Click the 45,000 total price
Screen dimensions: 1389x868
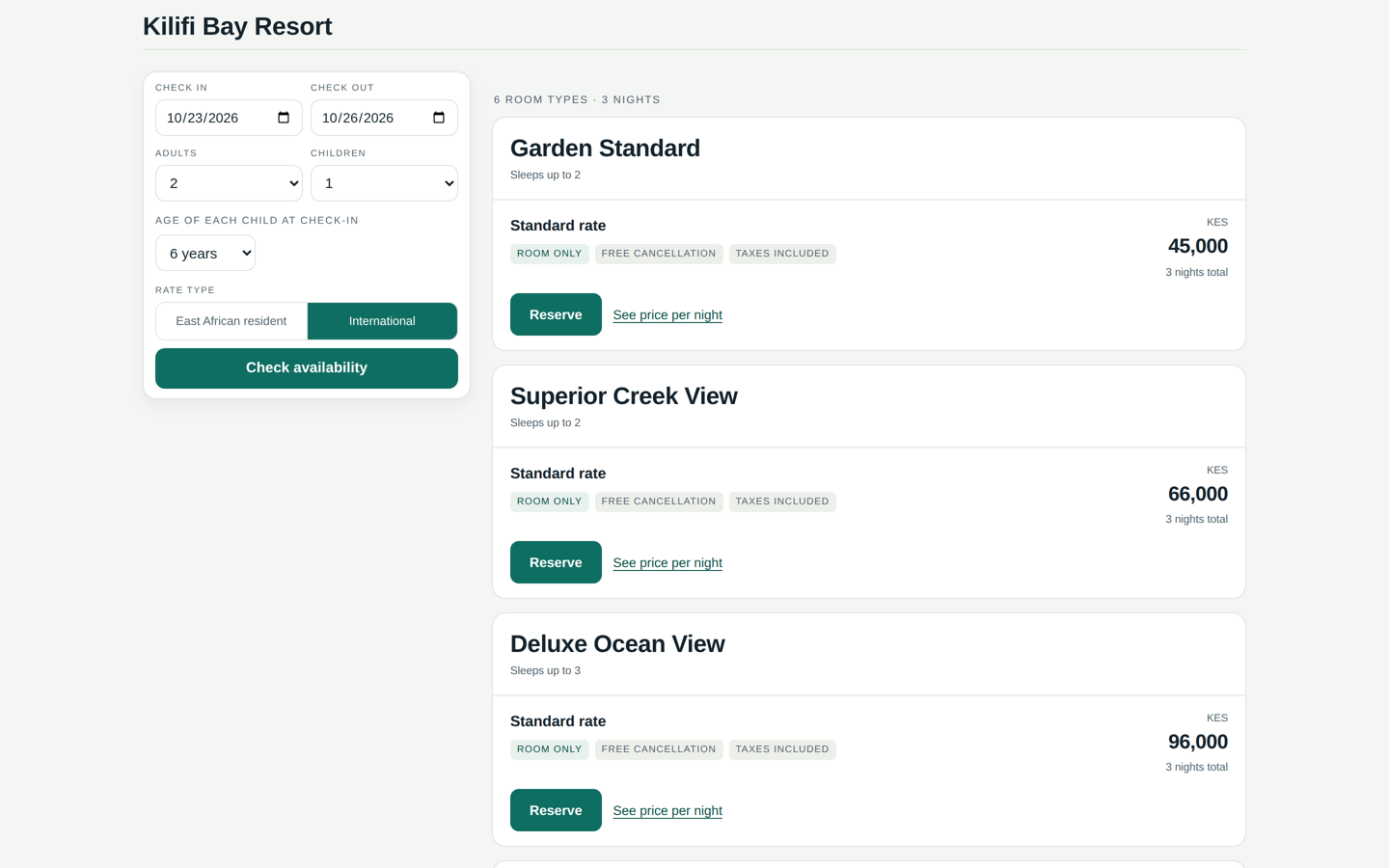click(1198, 246)
